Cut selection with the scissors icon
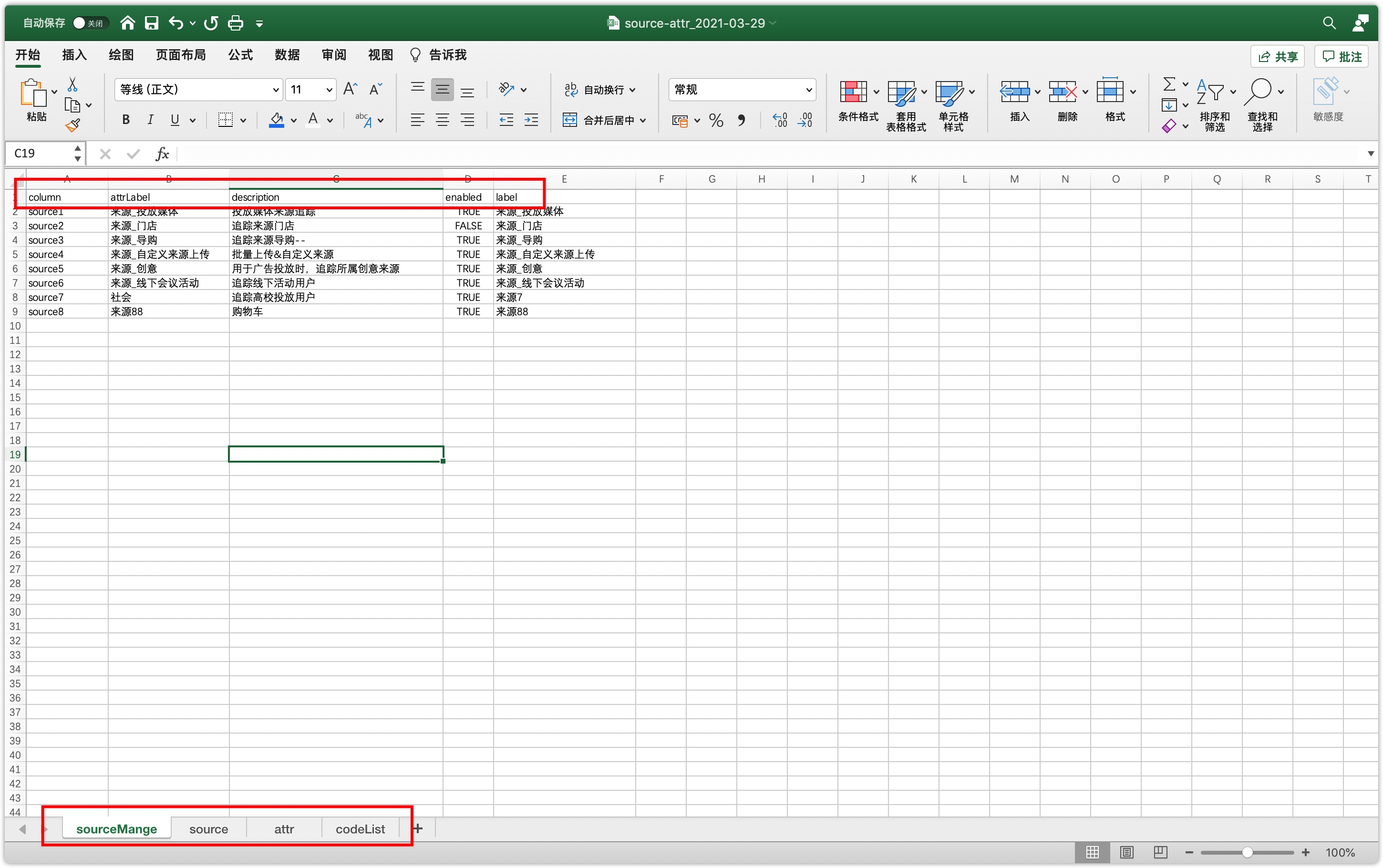The image size is (1383, 868). coord(72,85)
